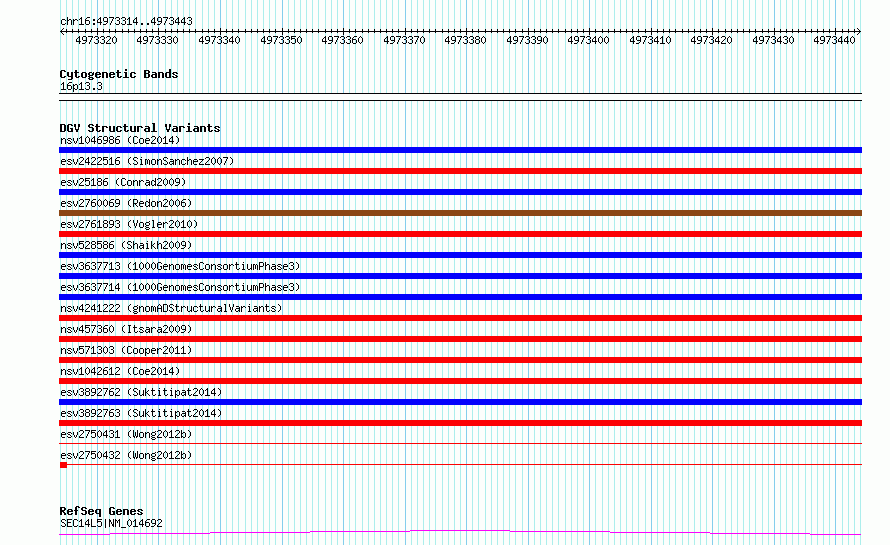Click the esv3892762 (Suktitipat2014) label
This screenshot has height=545, width=890.
(x=141, y=392)
